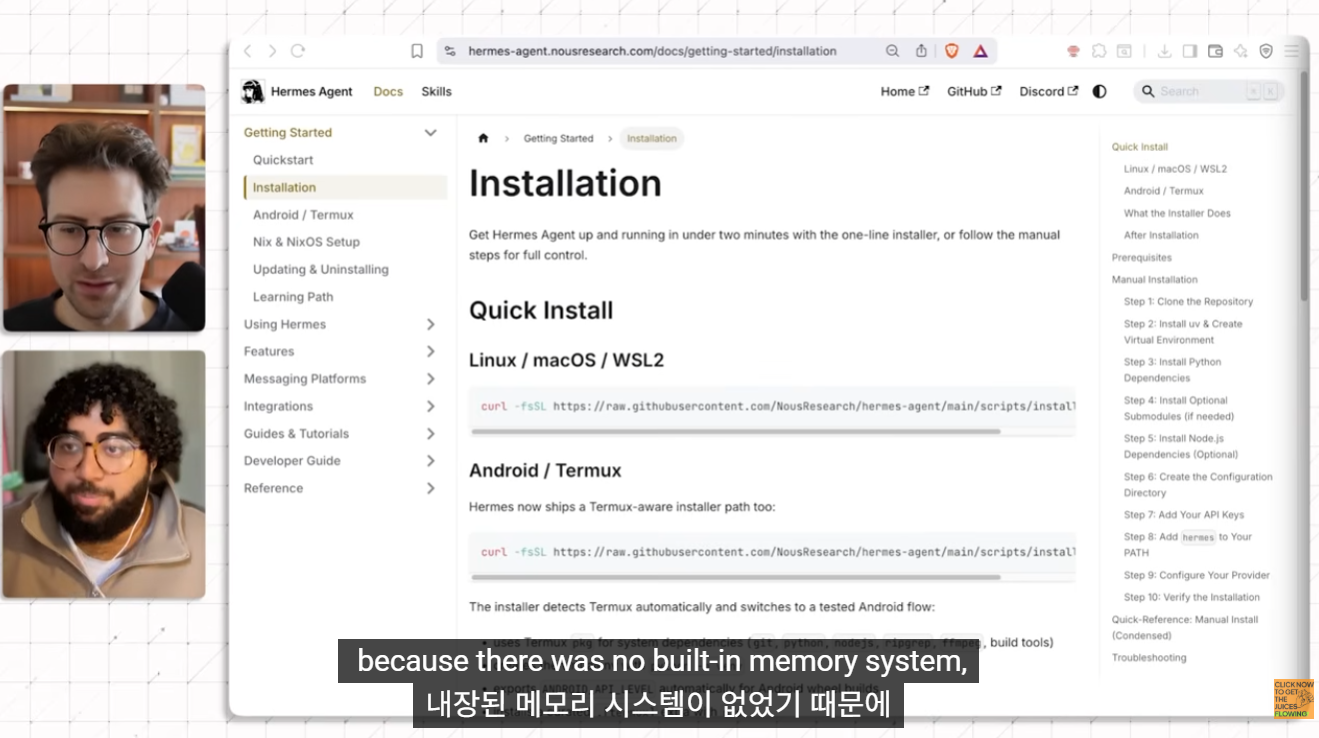Jump to Step 1: Clone the Repository

(1188, 302)
